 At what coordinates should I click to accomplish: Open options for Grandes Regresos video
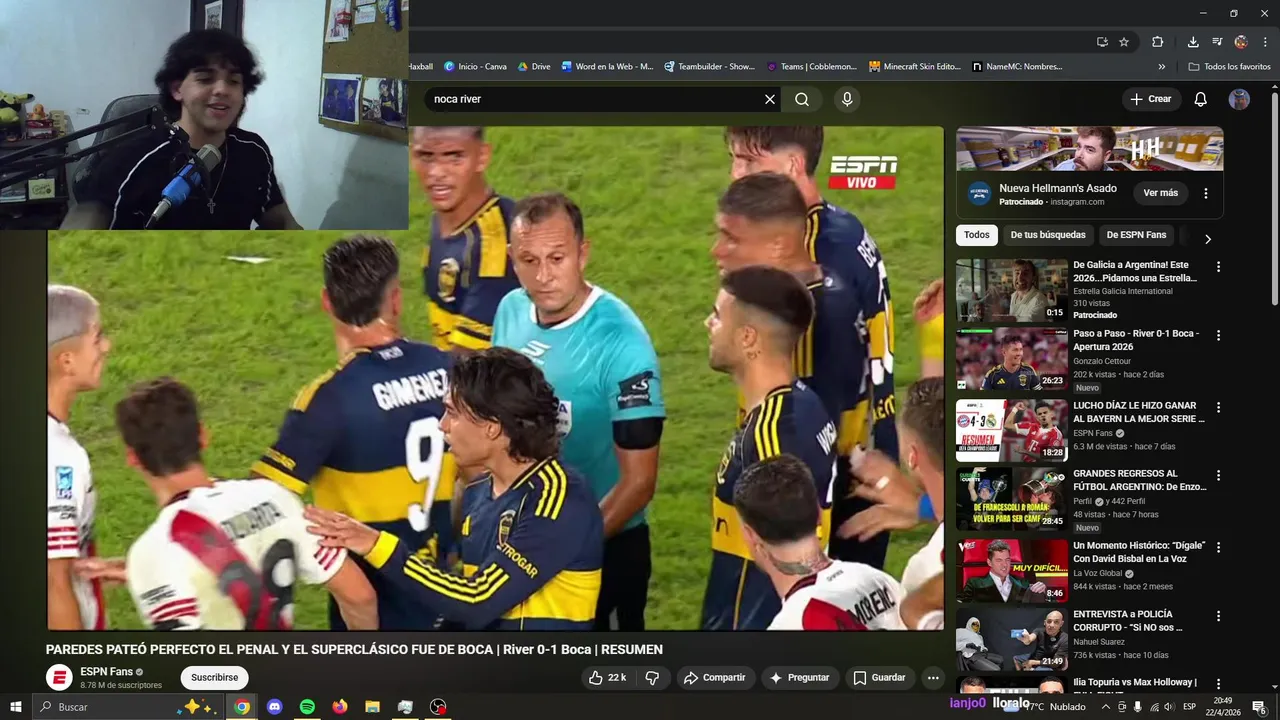[x=1218, y=475]
